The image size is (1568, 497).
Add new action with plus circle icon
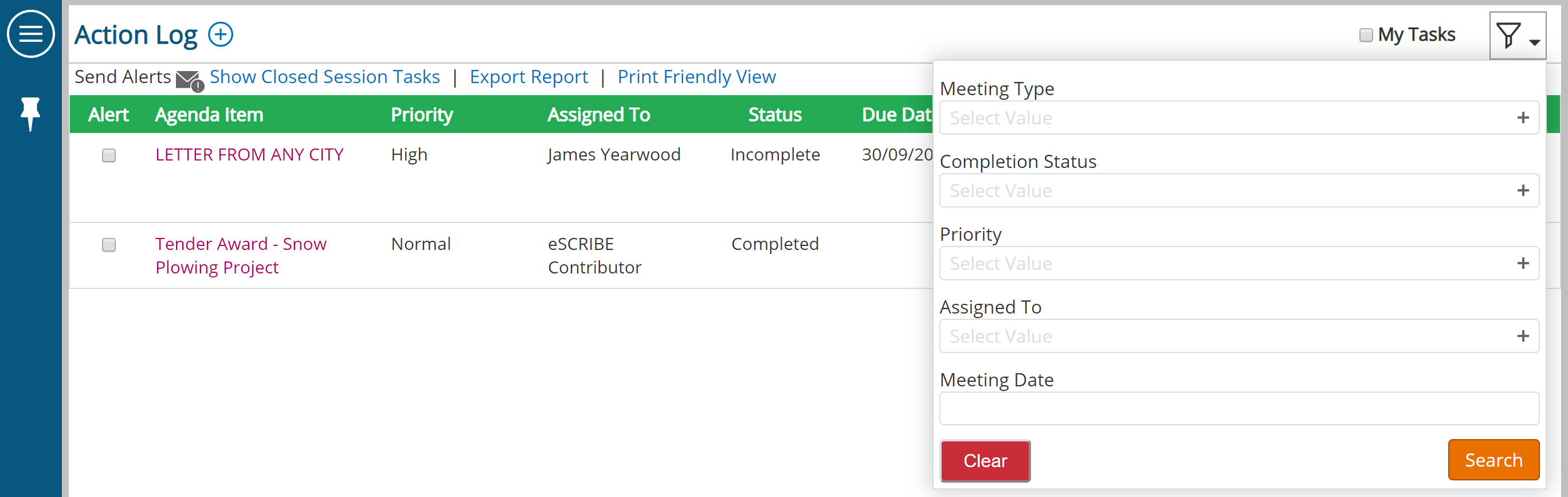[x=220, y=34]
